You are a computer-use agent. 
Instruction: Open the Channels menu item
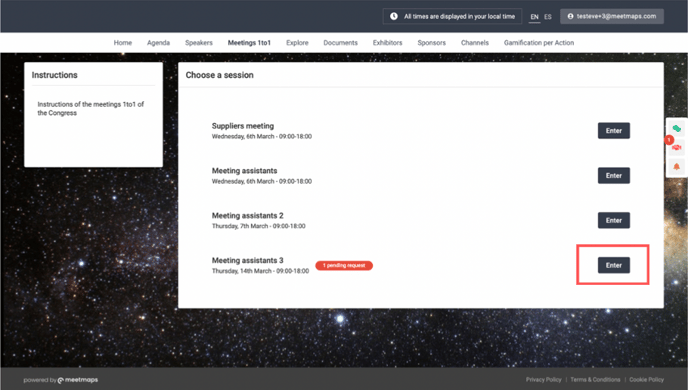click(475, 43)
